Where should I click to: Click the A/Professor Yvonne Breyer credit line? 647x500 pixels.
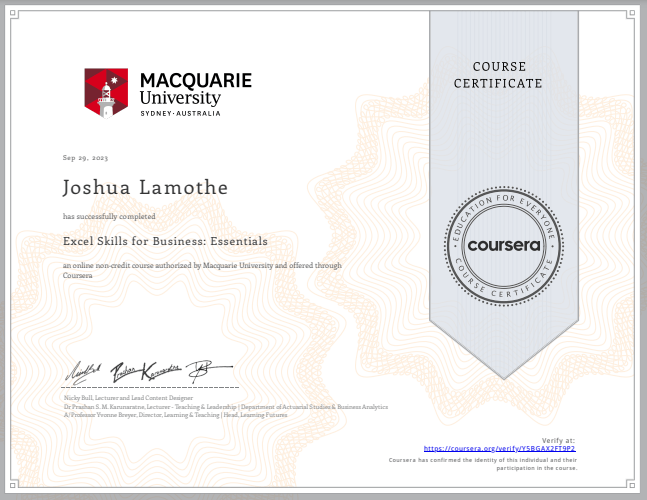tap(174, 414)
